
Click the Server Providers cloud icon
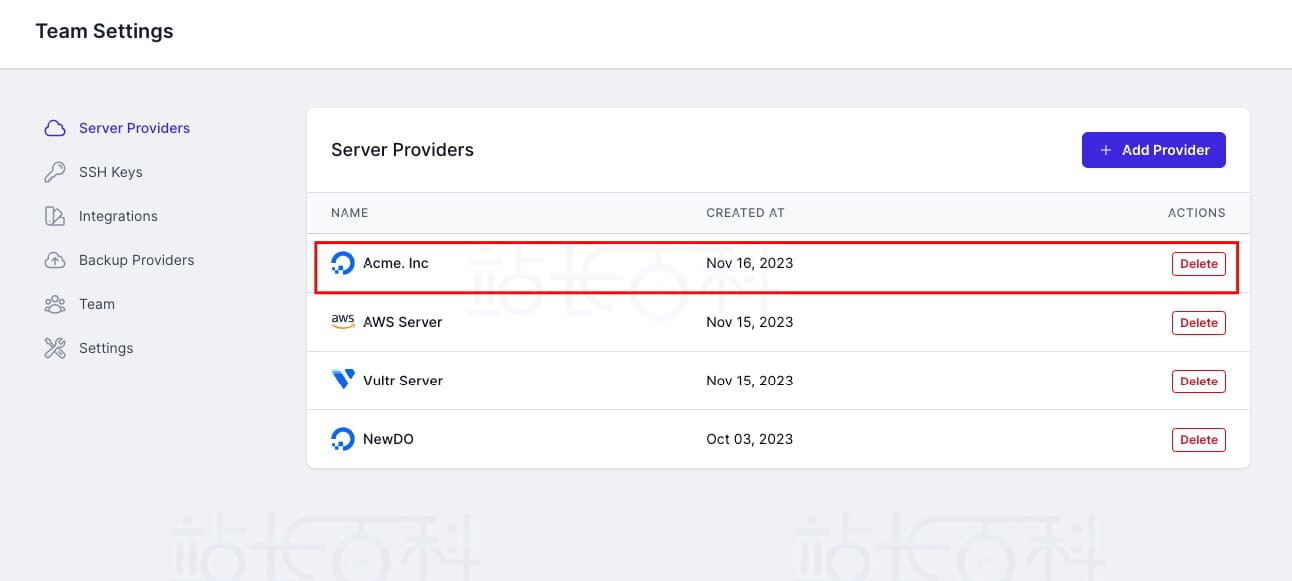tap(55, 128)
